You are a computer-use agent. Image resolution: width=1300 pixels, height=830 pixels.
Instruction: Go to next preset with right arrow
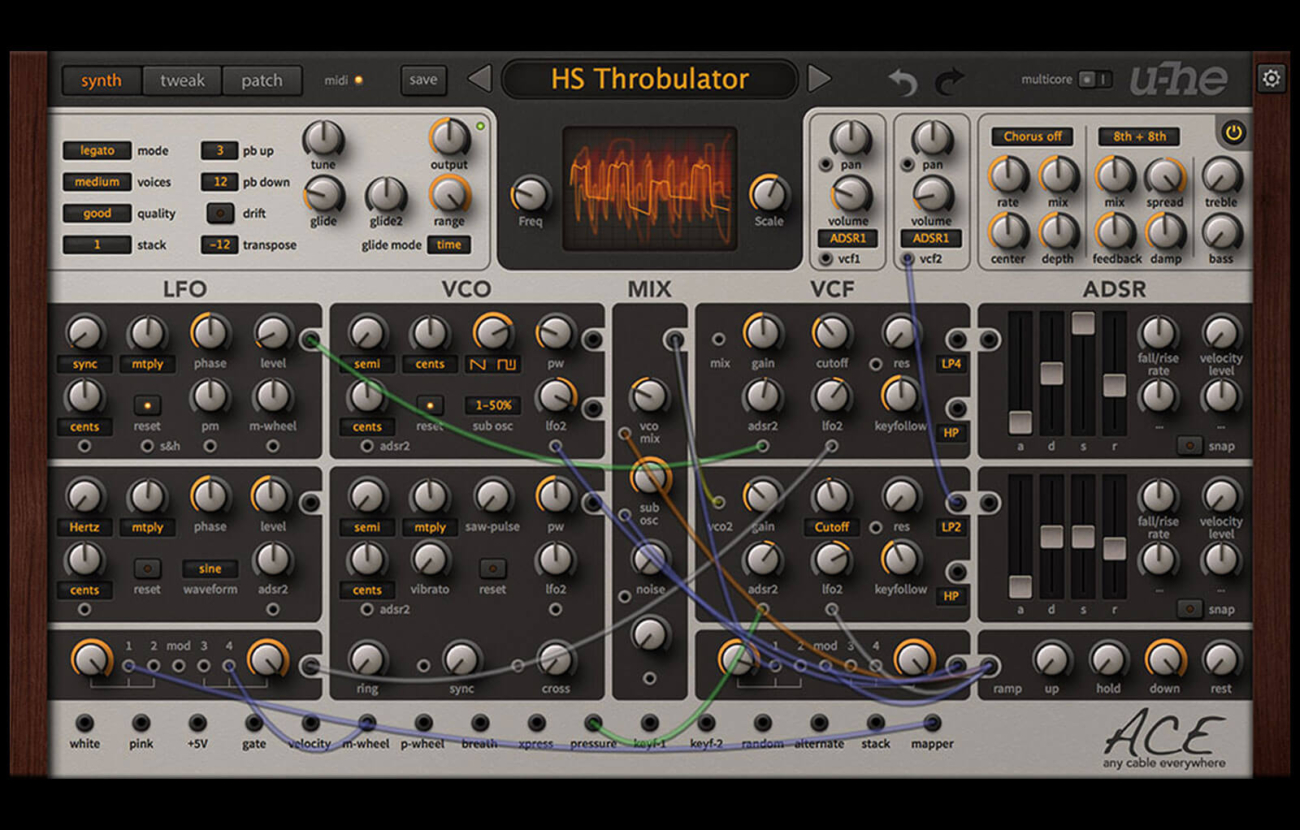(819, 78)
